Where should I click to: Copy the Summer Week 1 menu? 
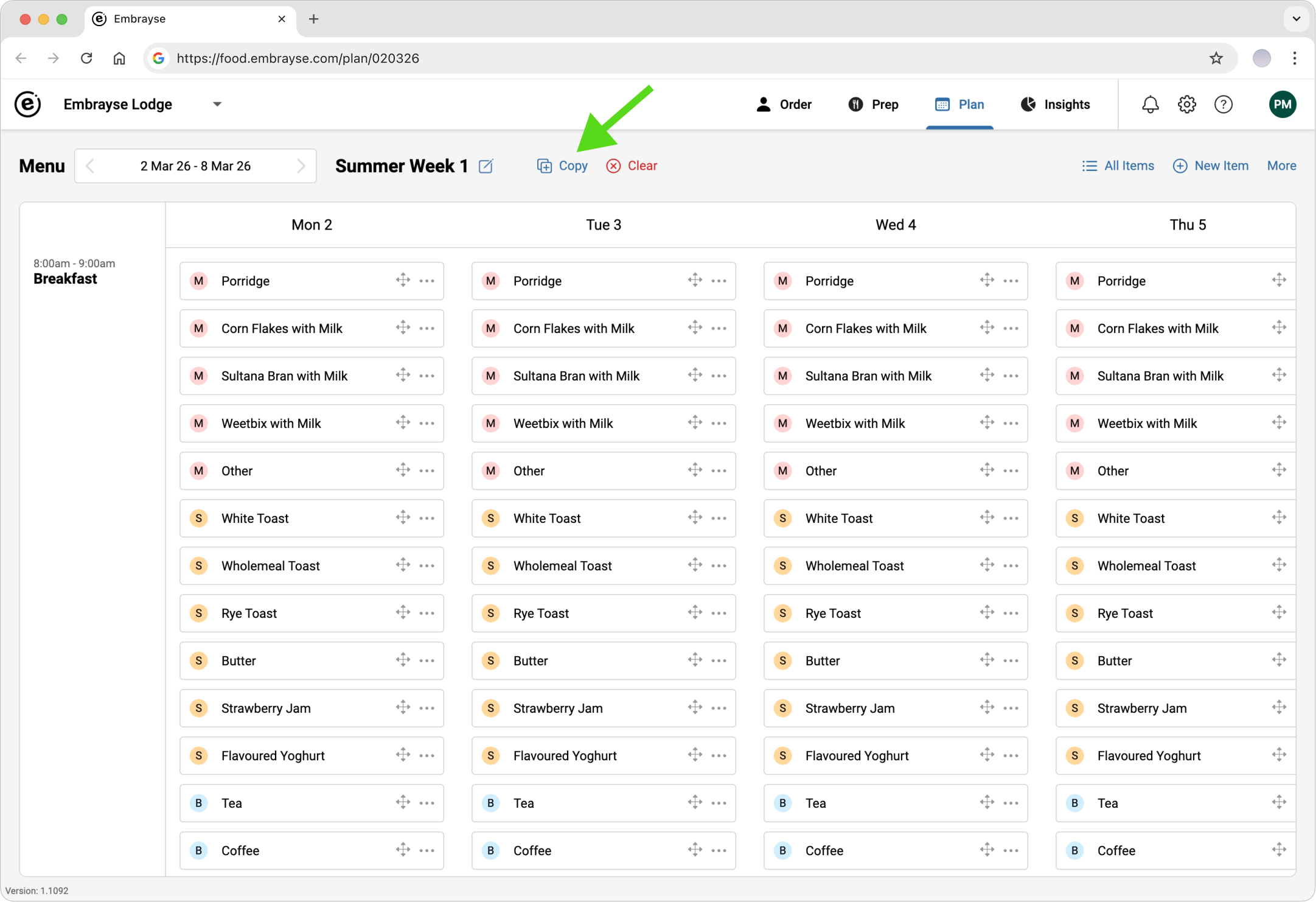[x=563, y=166]
